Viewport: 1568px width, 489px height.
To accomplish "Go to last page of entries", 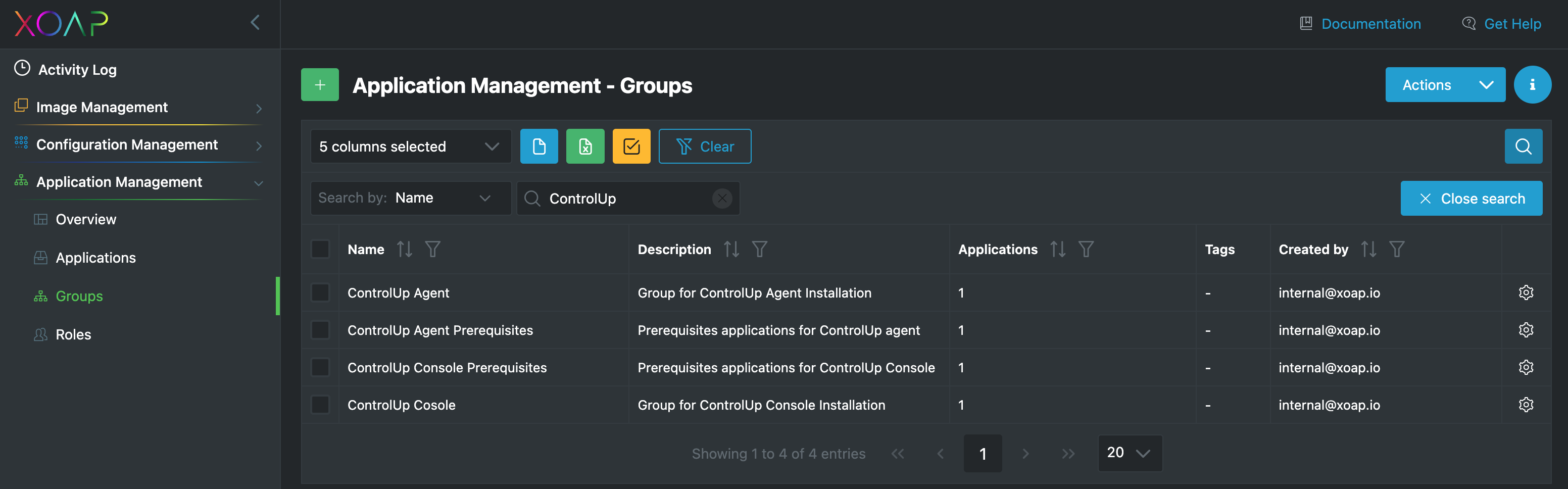I will pos(1068,454).
